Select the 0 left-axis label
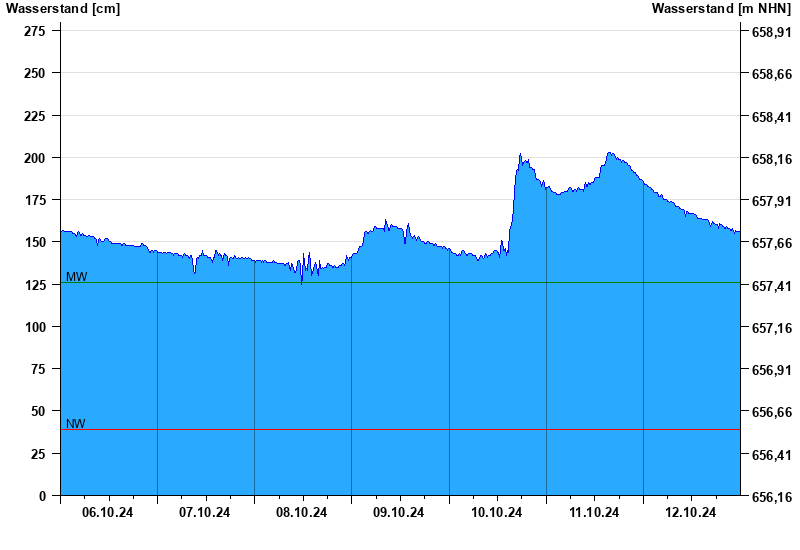Viewport: 800px width, 550px height. (42, 496)
